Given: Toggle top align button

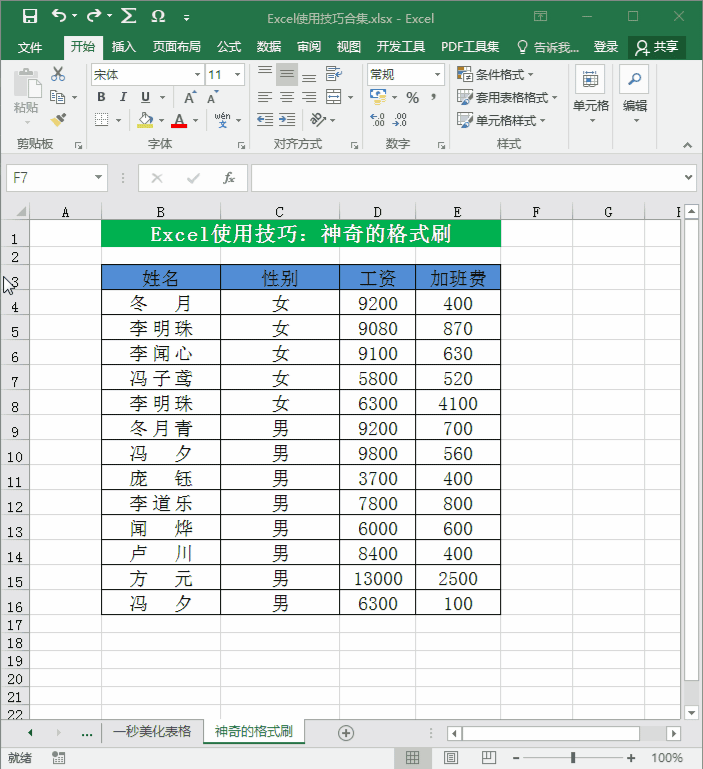Looking at the screenshot, I should click(x=265, y=74).
